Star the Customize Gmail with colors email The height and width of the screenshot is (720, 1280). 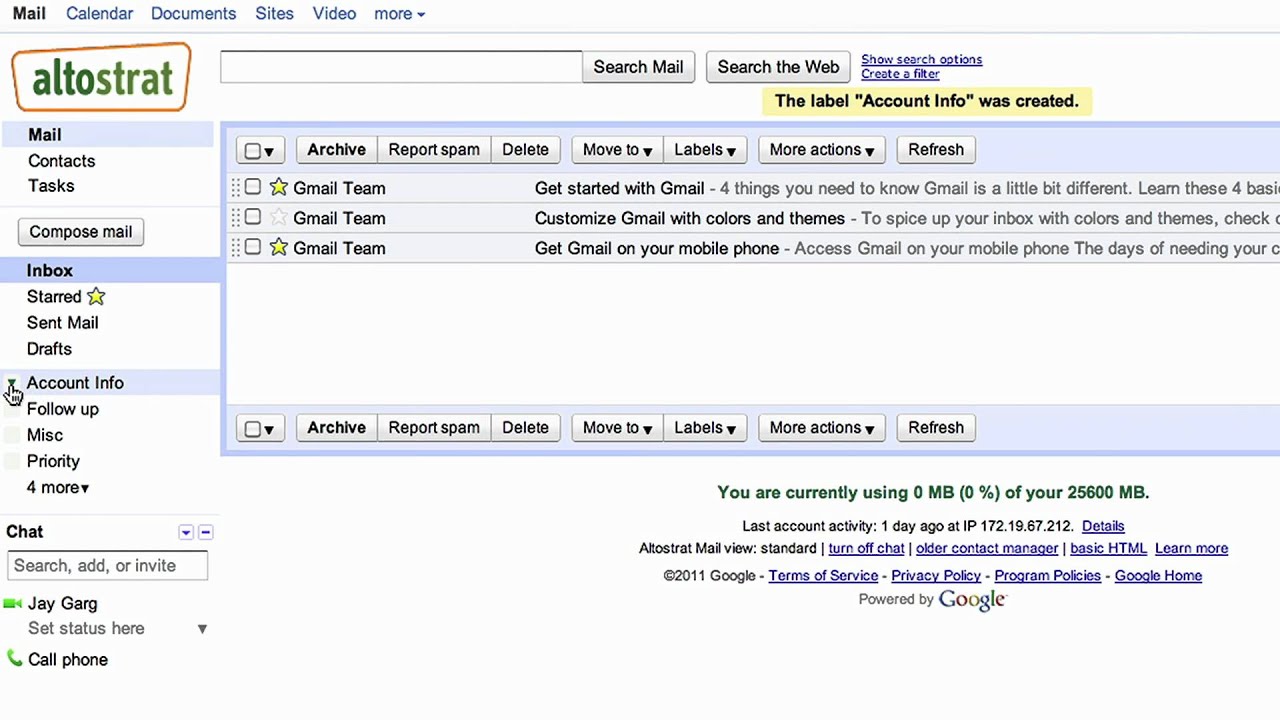278,217
